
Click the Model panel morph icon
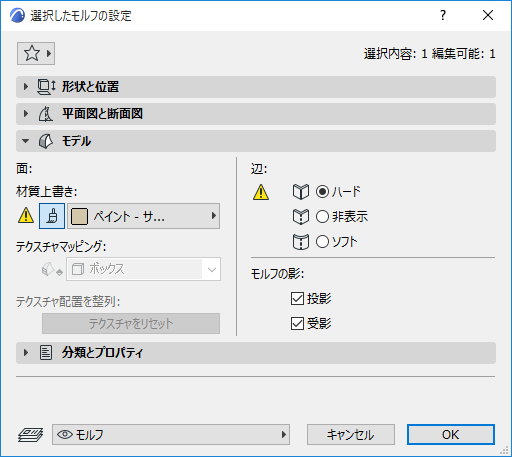click(x=46, y=141)
